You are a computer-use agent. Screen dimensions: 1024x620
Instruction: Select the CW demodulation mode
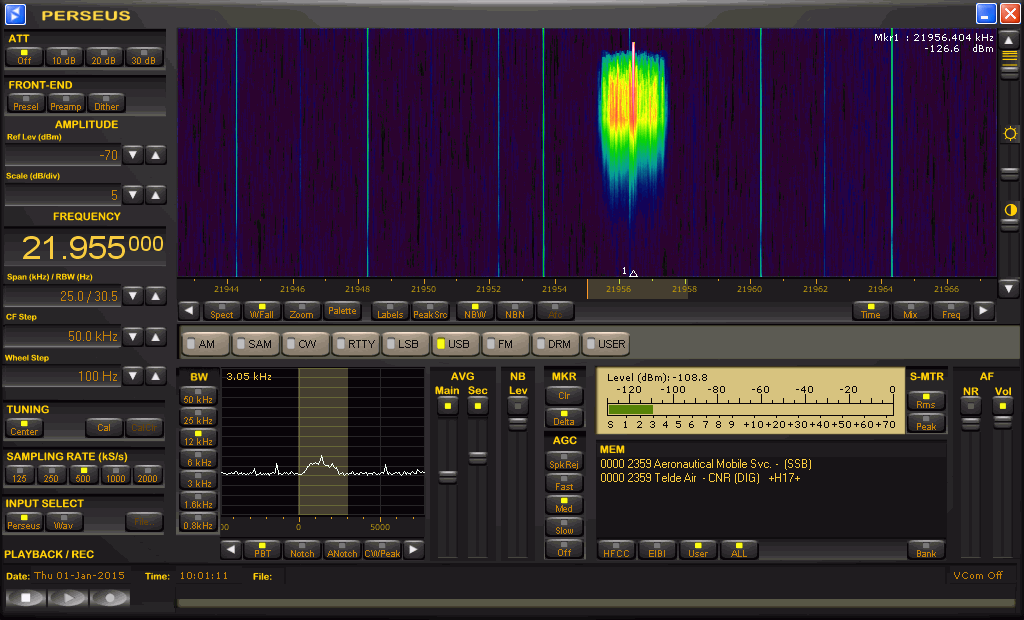pos(306,344)
